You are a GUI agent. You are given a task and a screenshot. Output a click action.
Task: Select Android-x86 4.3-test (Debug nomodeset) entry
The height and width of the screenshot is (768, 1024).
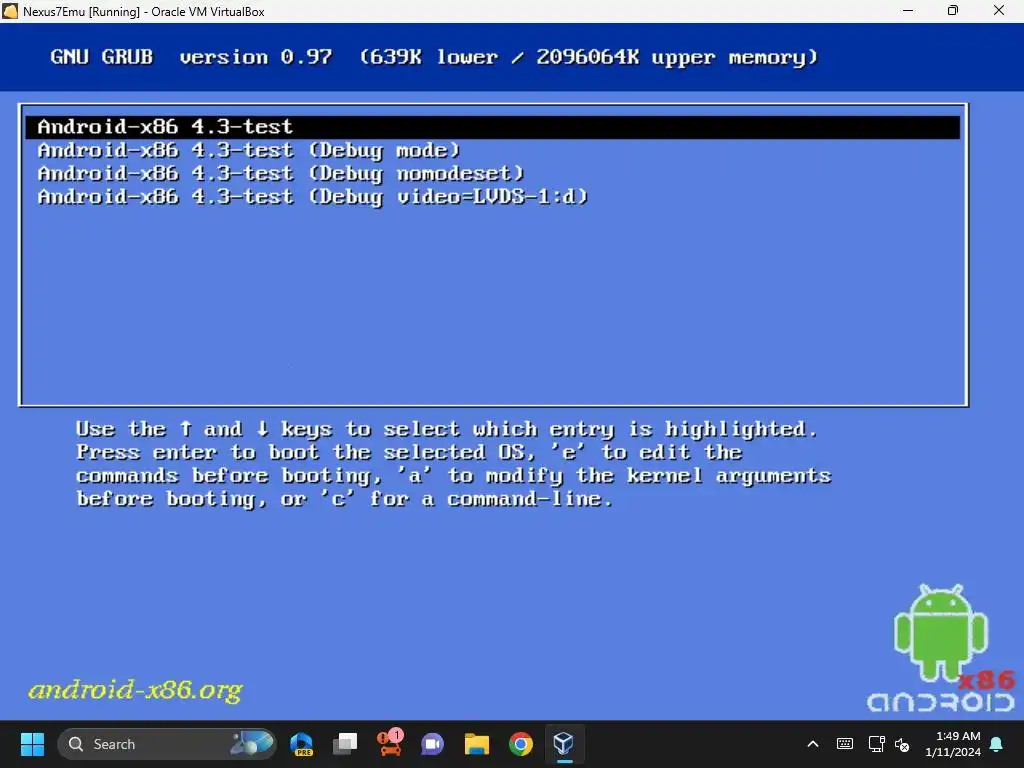(281, 174)
